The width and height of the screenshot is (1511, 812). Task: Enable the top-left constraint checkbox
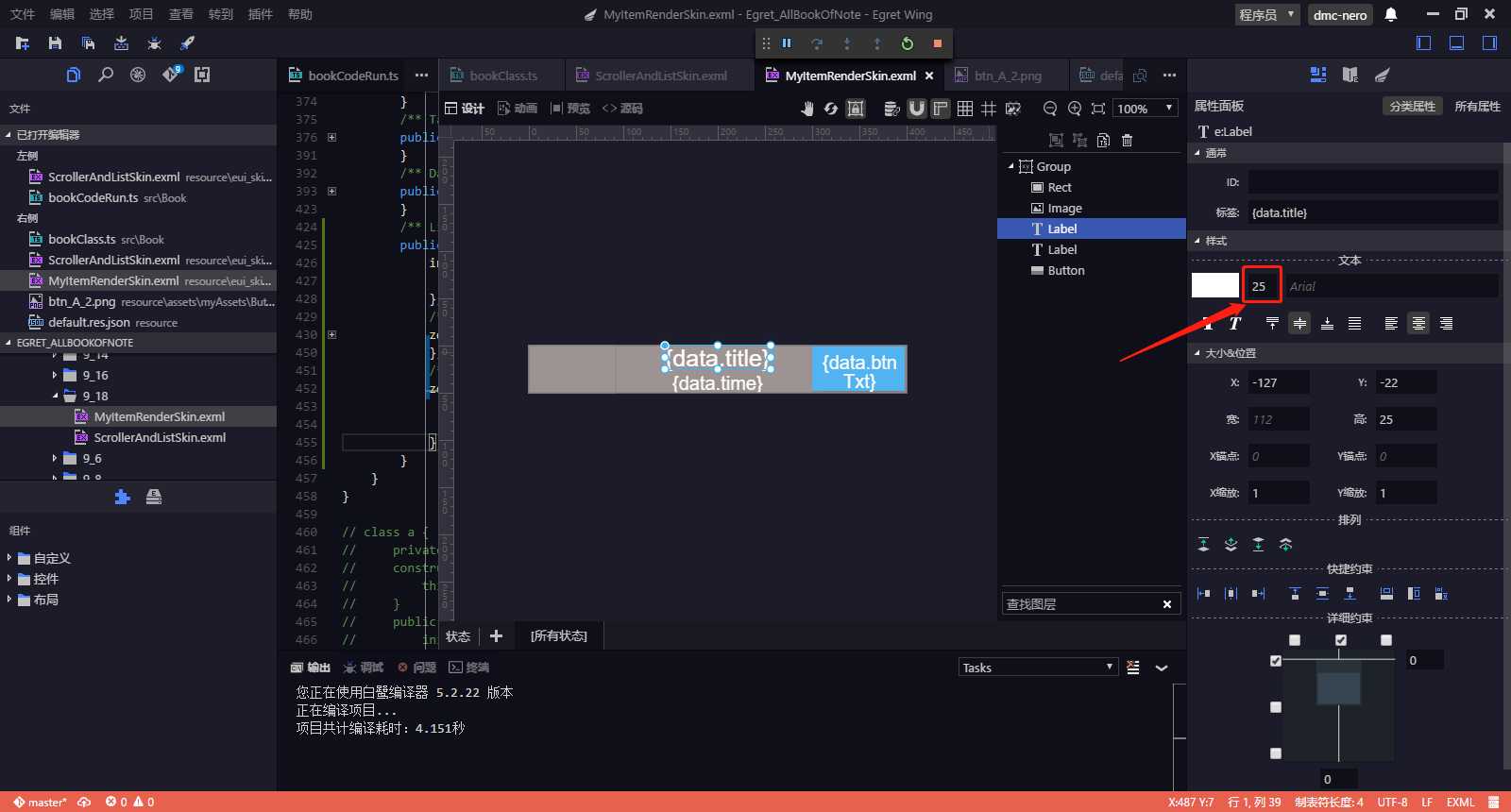point(1295,640)
